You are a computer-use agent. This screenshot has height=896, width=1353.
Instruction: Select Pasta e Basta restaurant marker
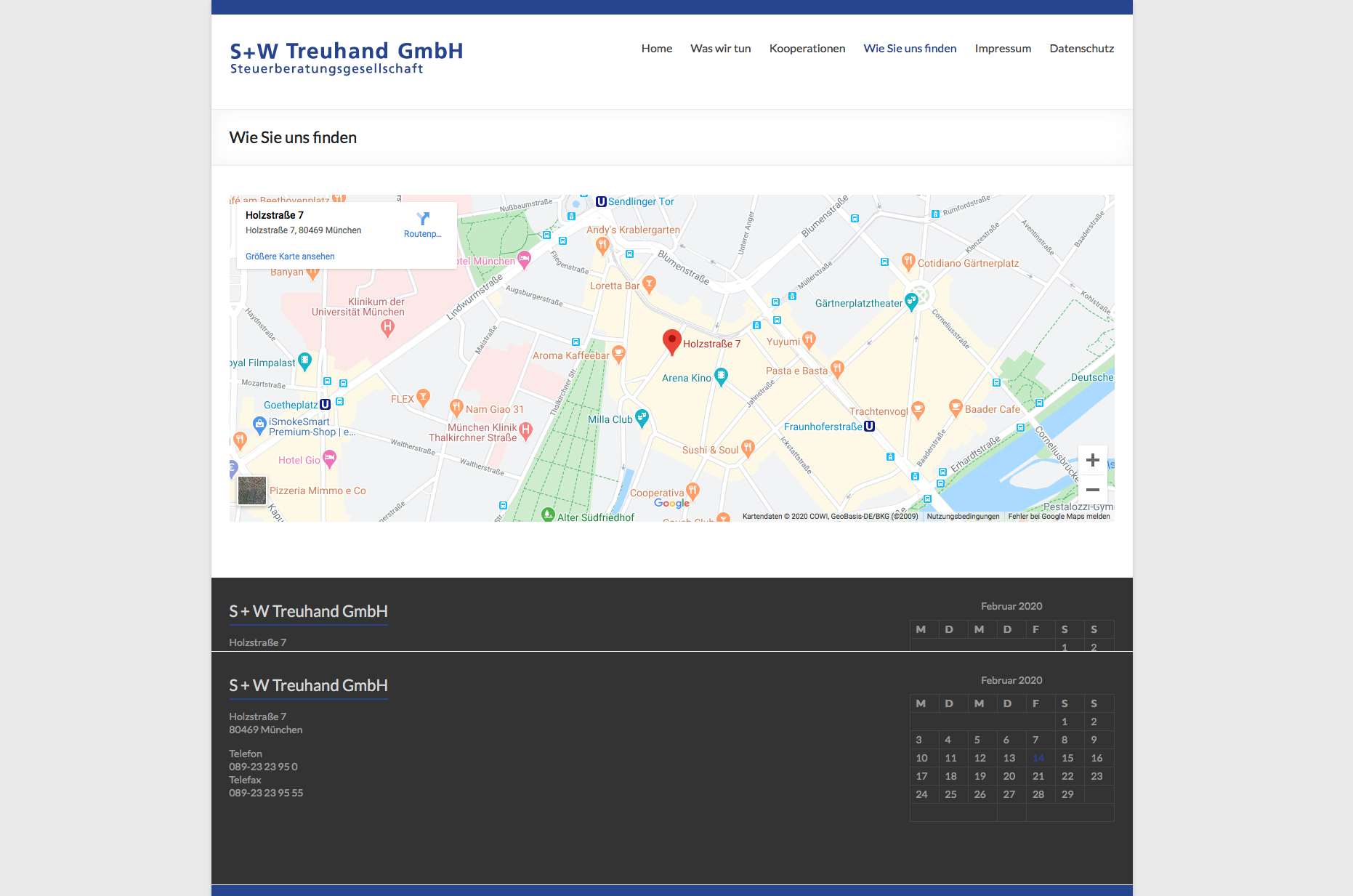837,369
